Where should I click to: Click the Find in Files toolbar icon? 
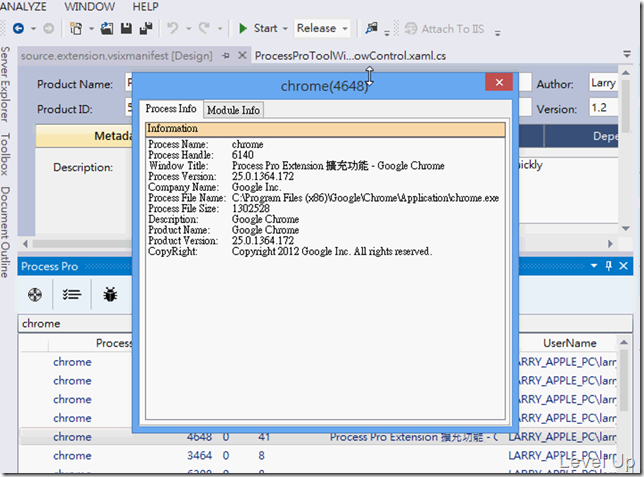[x=372, y=28]
